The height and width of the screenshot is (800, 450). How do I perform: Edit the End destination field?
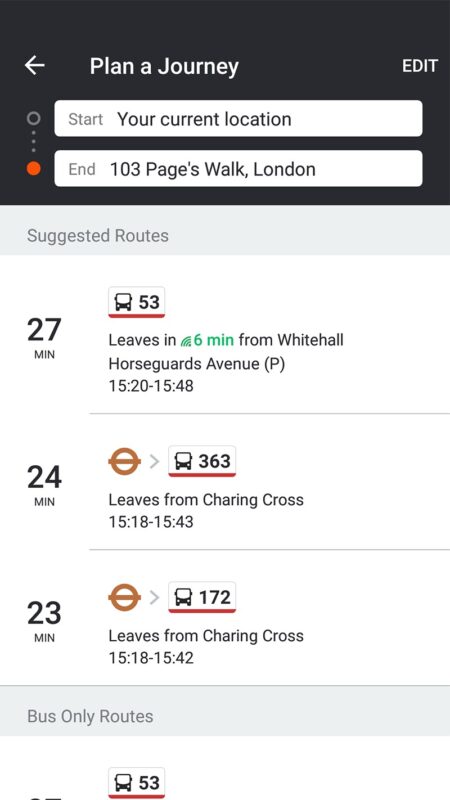[238, 168]
